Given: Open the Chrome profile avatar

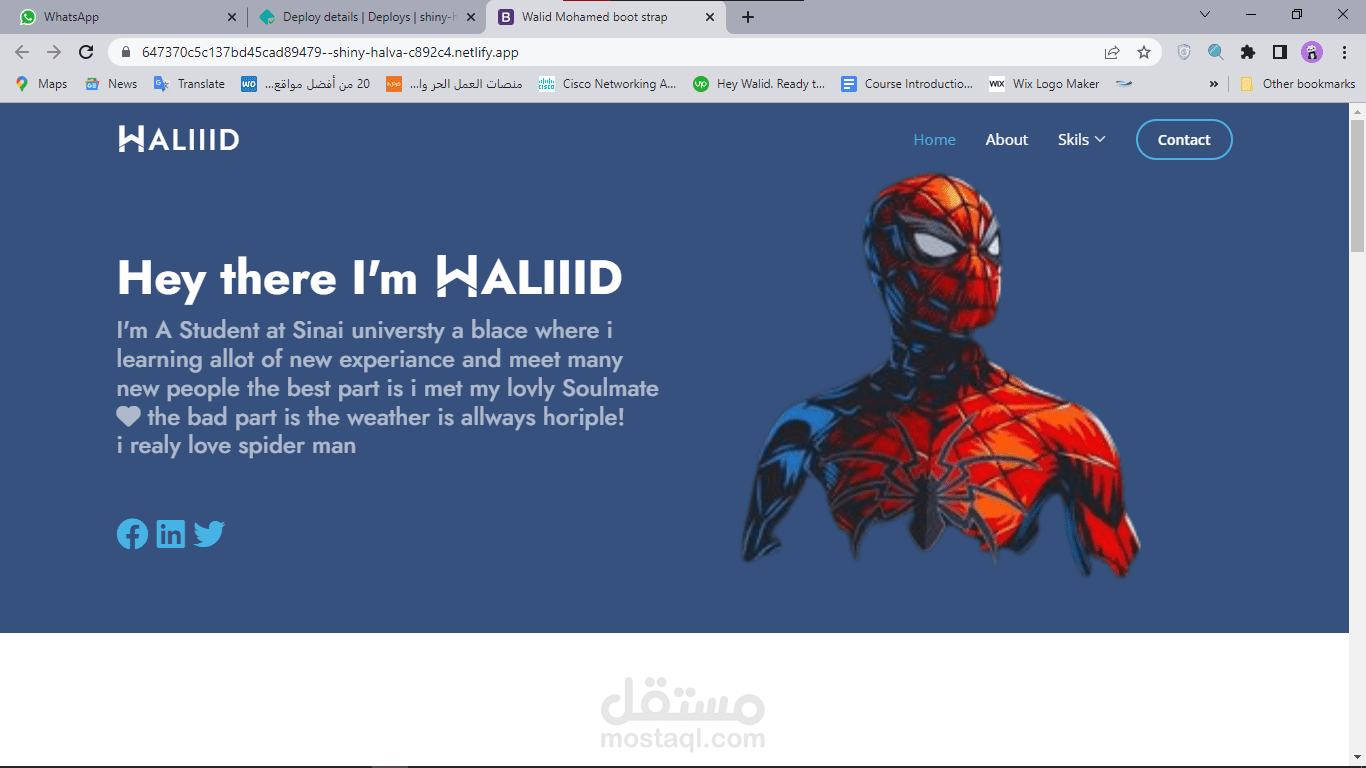Looking at the screenshot, I should coord(1312,52).
